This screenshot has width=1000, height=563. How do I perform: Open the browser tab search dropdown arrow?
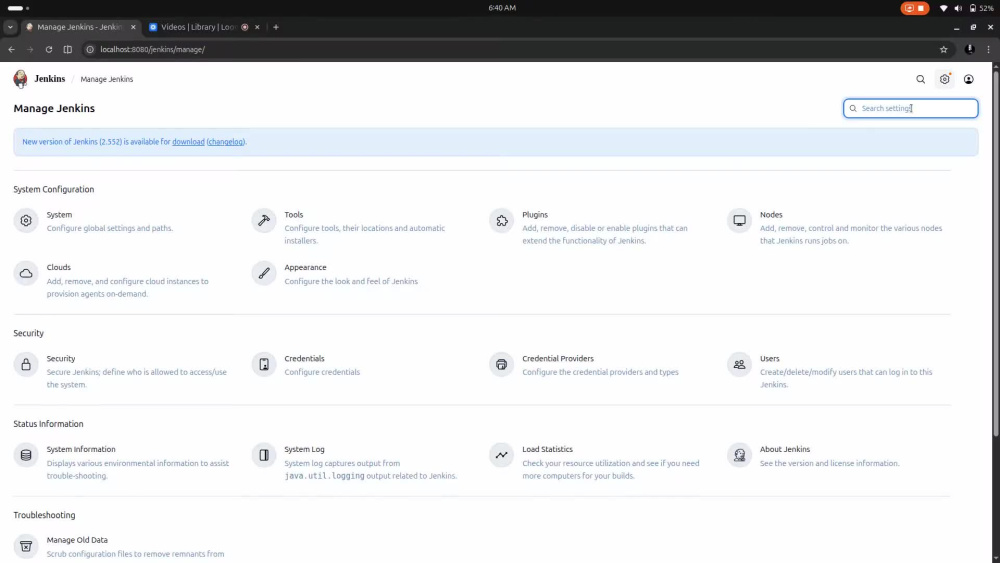(x=10, y=27)
